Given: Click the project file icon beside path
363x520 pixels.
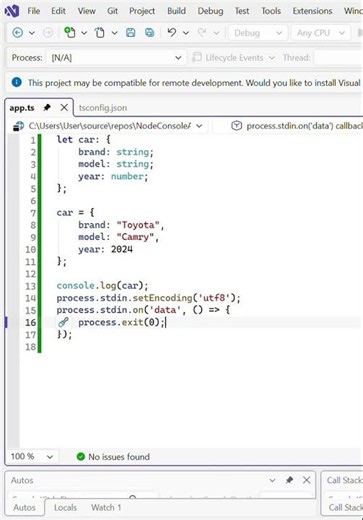Looking at the screenshot, I should pyautogui.click(x=18, y=126).
